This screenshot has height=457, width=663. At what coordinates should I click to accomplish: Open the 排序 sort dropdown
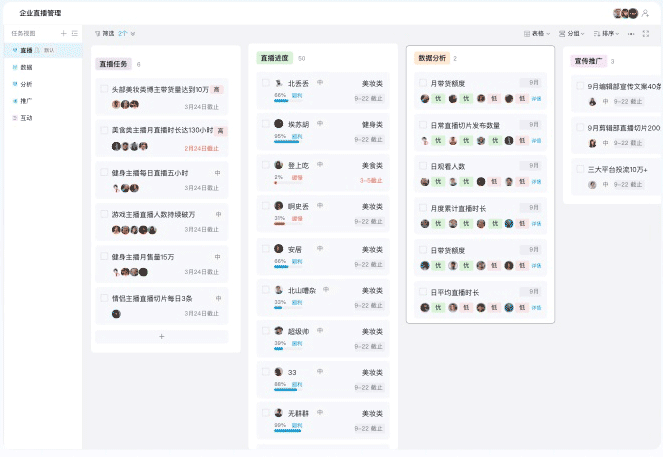tap(609, 33)
